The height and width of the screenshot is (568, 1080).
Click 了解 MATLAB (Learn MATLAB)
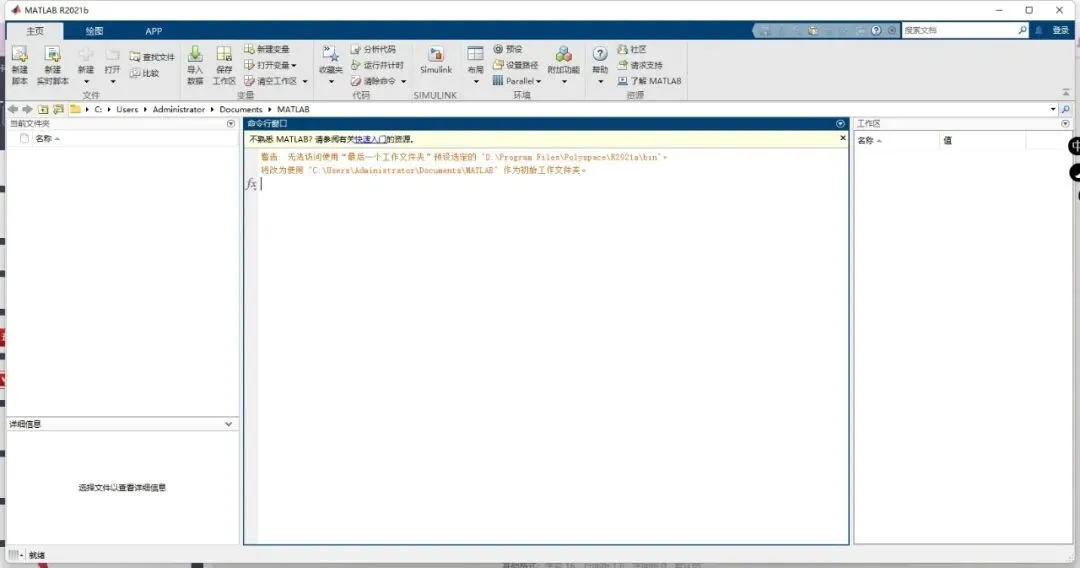pyautogui.click(x=650, y=81)
